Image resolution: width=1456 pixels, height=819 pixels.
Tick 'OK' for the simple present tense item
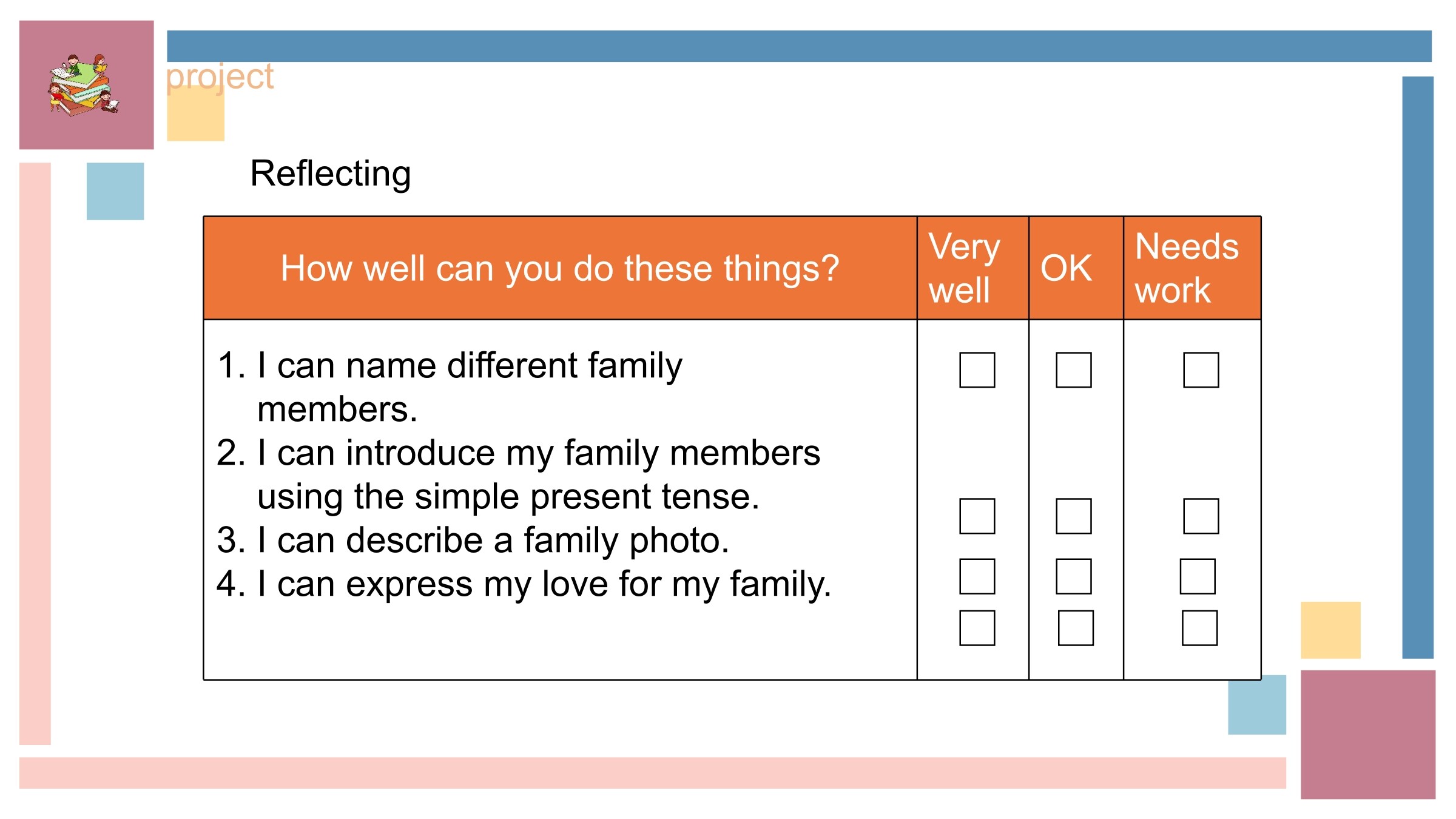tap(1073, 516)
